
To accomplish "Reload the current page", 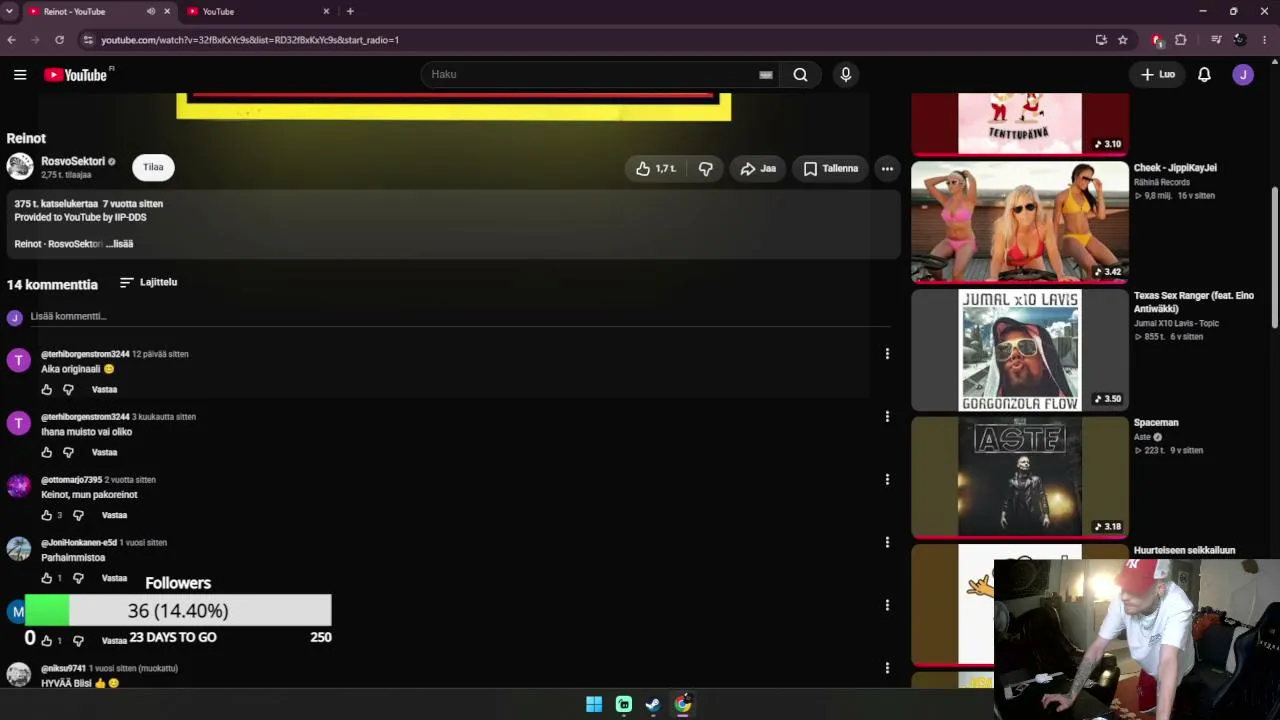I will pyautogui.click(x=59, y=40).
